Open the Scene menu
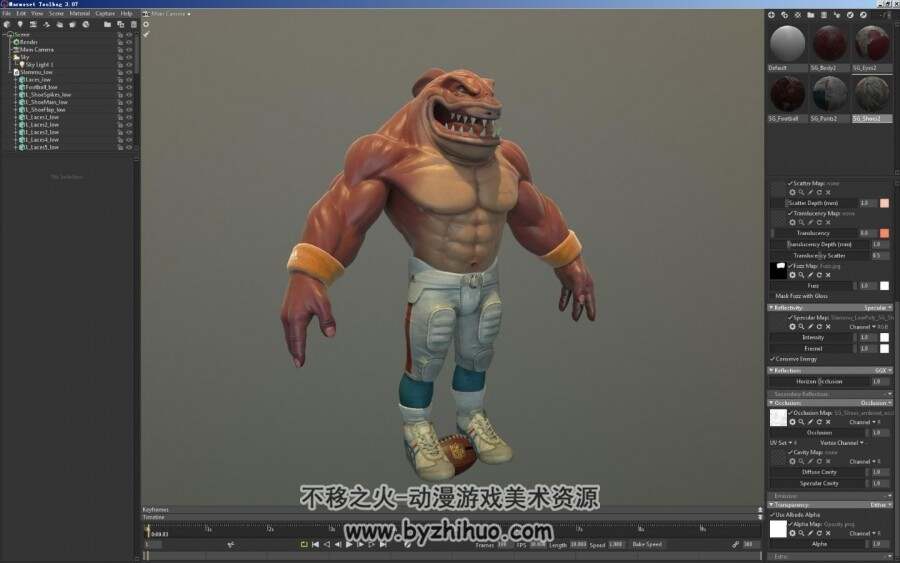This screenshot has width=900, height=563. click(x=56, y=13)
